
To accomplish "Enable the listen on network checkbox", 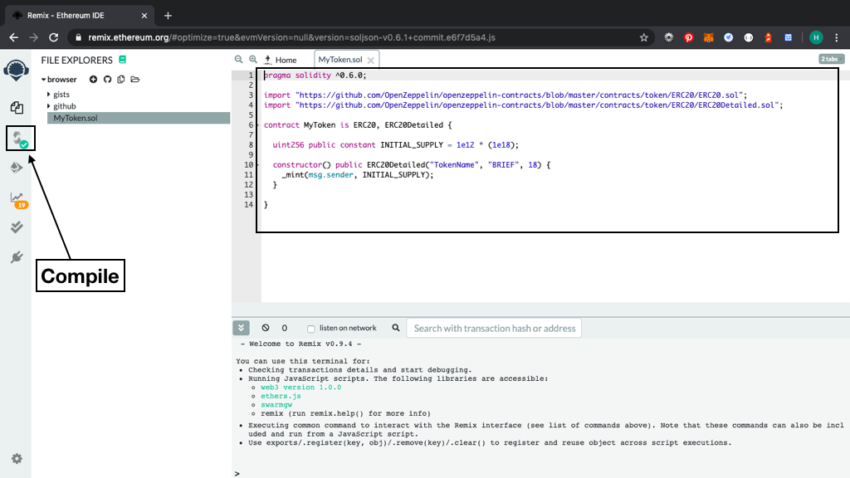I will click(x=311, y=329).
